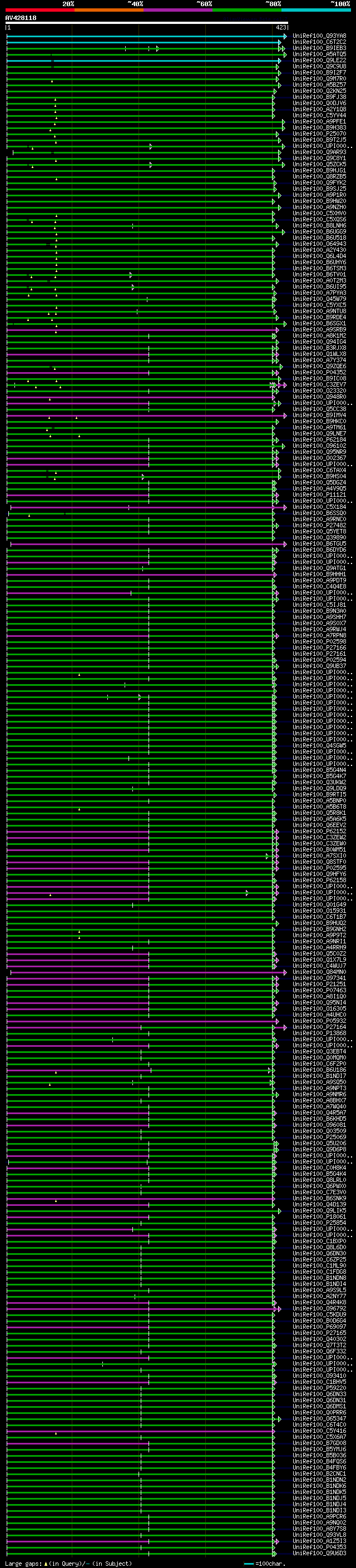Open hit UniRef100_Q9LE22

319,60
